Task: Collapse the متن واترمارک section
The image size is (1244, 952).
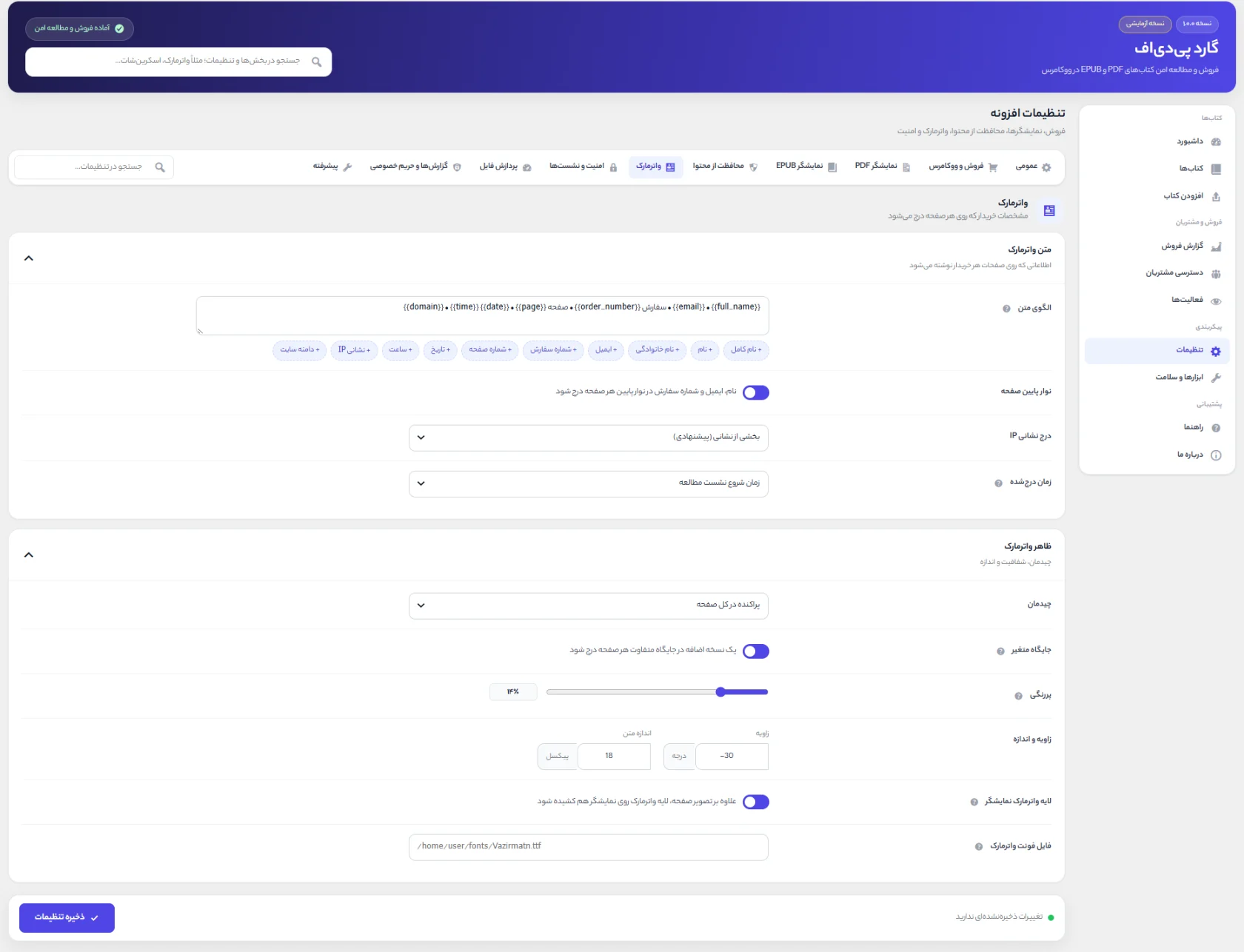Action: [29, 258]
